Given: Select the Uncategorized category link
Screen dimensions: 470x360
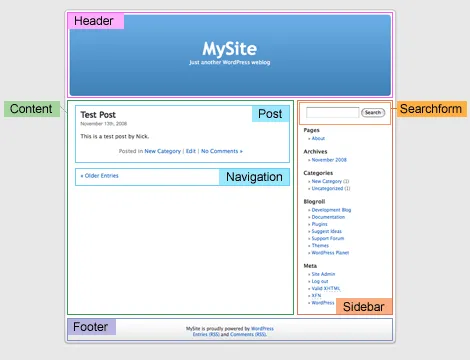Looking at the screenshot, I should 327,188.
